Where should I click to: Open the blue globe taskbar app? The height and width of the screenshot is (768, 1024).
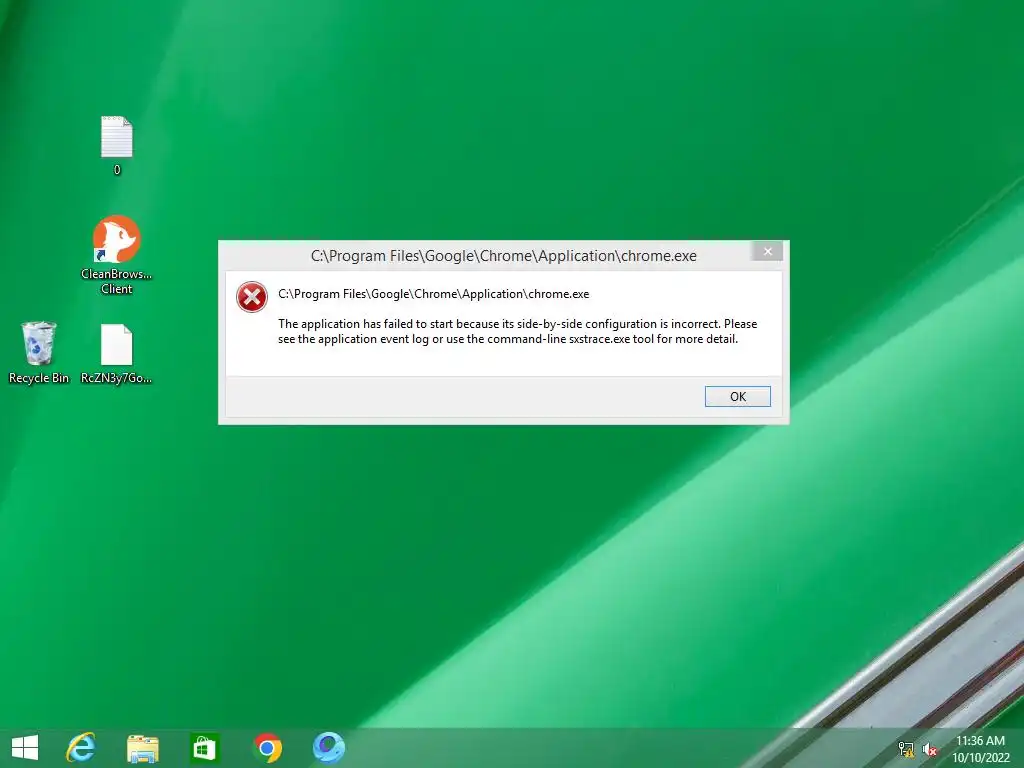pos(328,748)
